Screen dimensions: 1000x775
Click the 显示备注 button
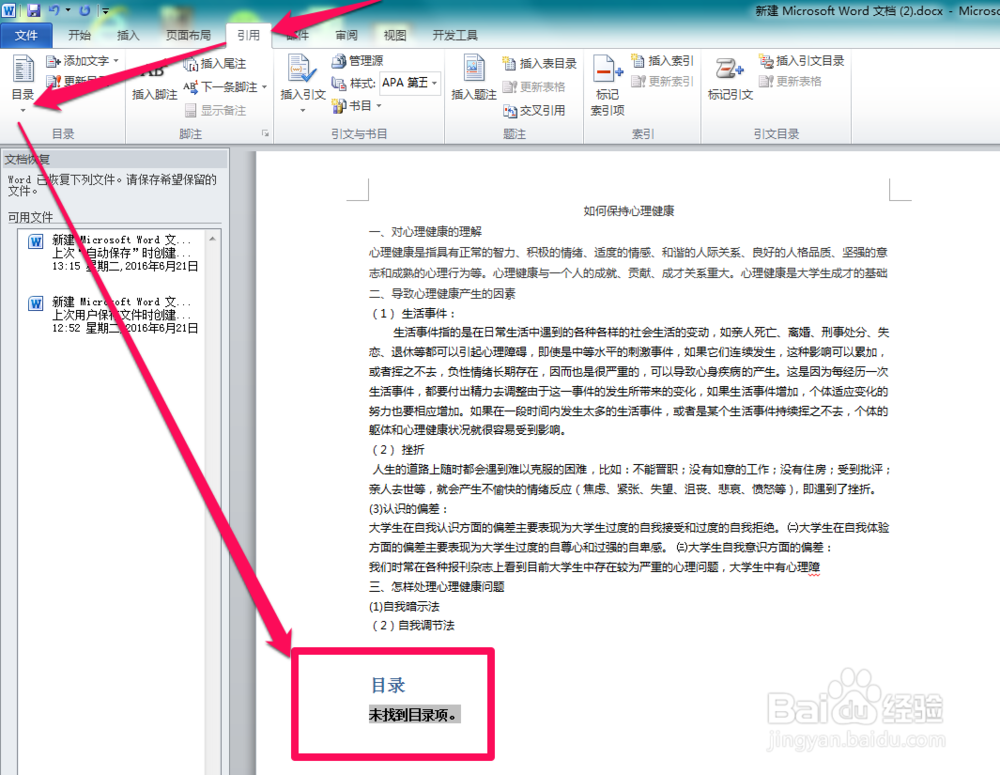point(215,110)
